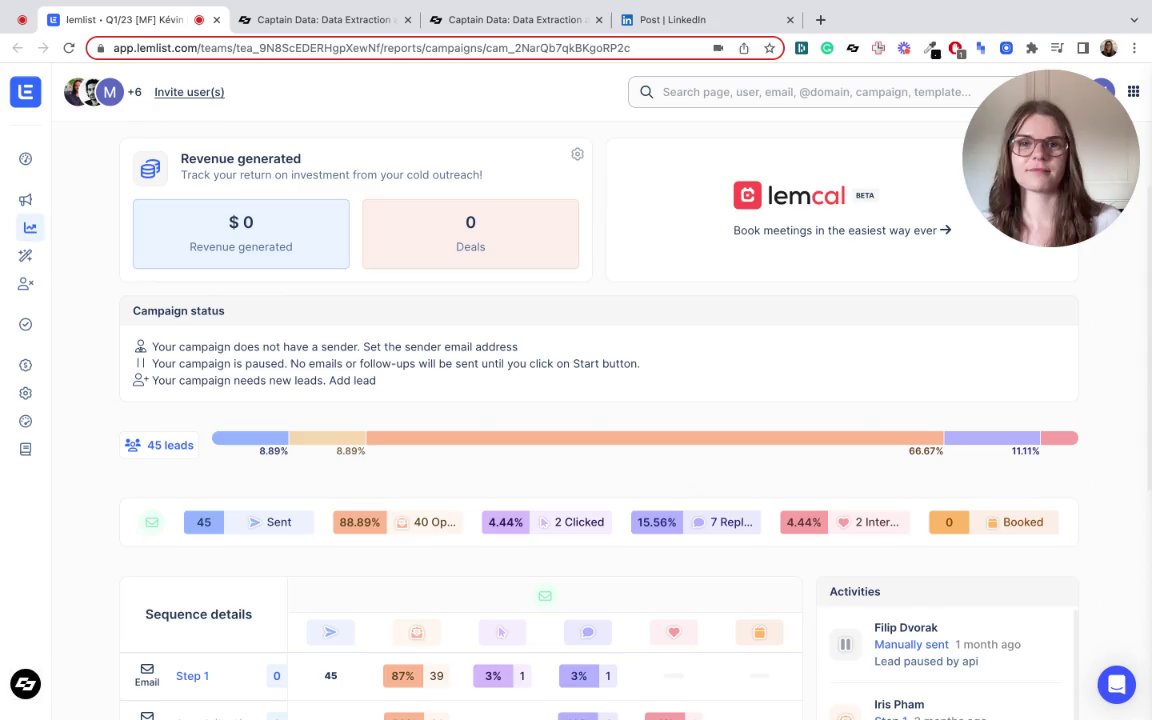Click the app grid icon top right
The width and height of the screenshot is (1152, 720).
tap(1134, 92)
